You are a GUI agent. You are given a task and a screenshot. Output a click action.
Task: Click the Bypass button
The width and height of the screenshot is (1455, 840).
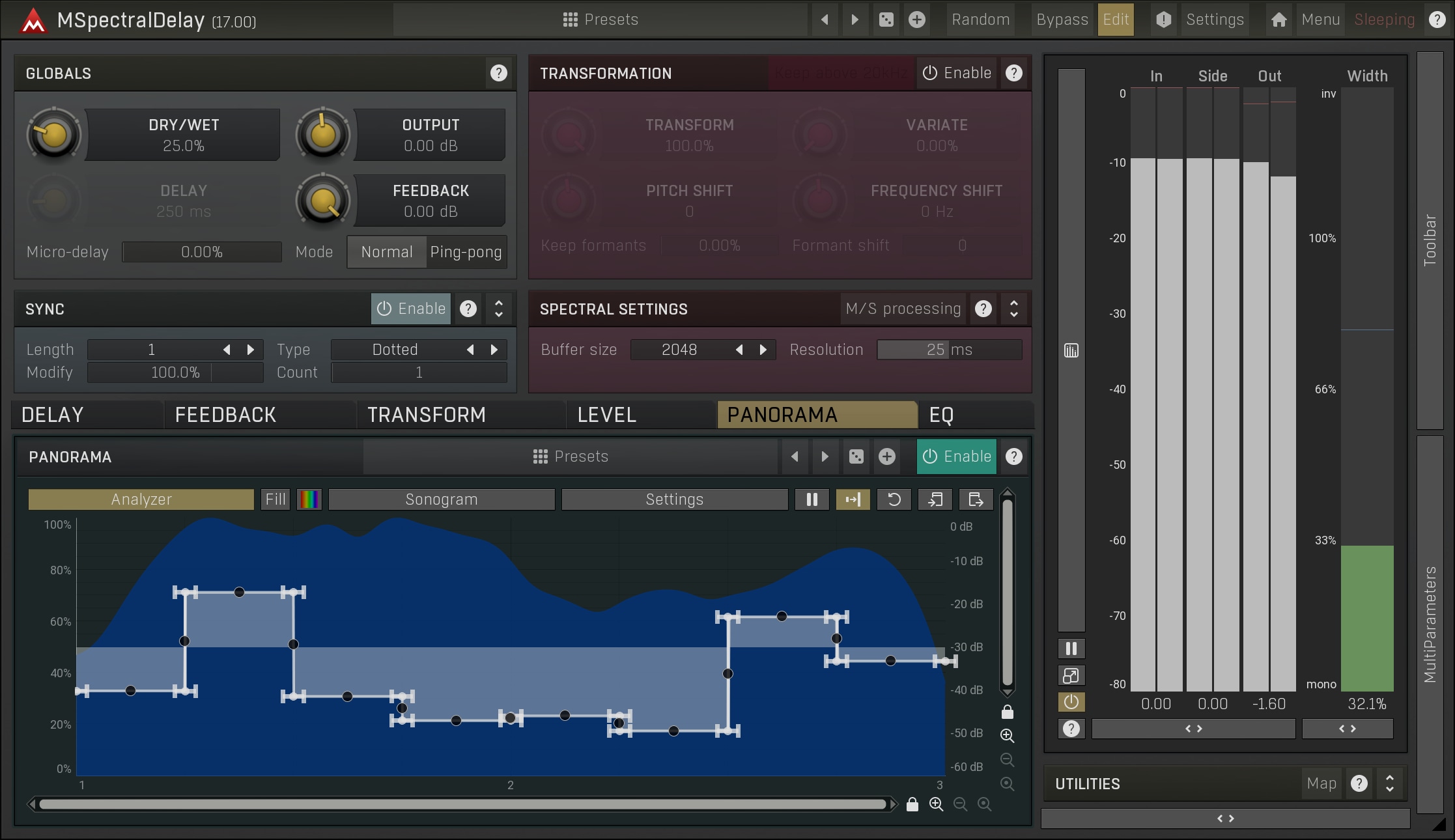coord(1062,20)
